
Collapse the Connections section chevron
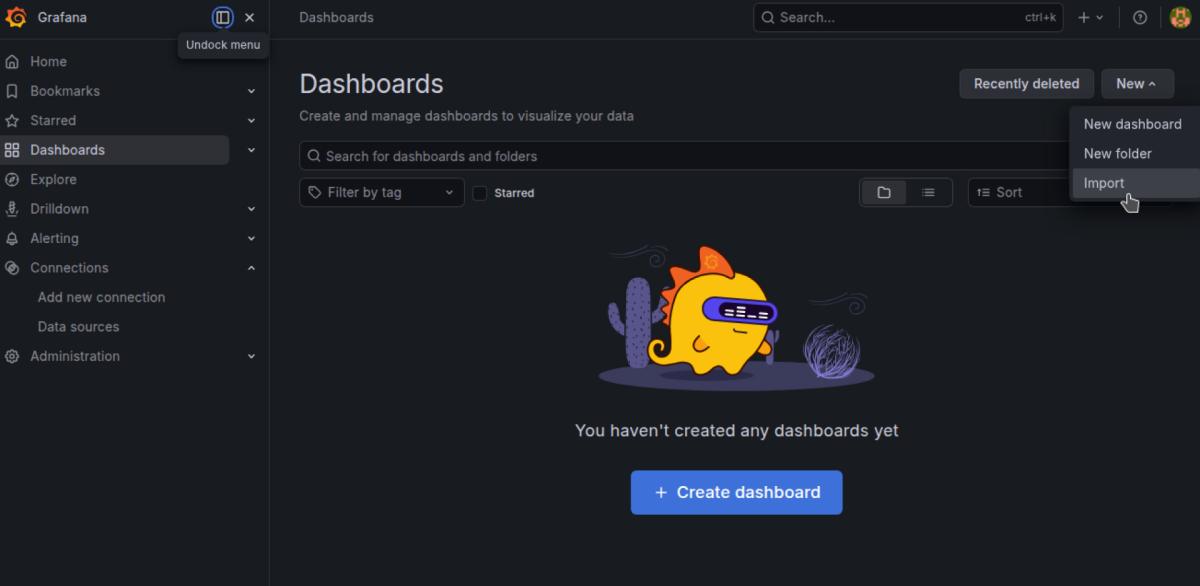pyautogui.click(x=251, y=268)
